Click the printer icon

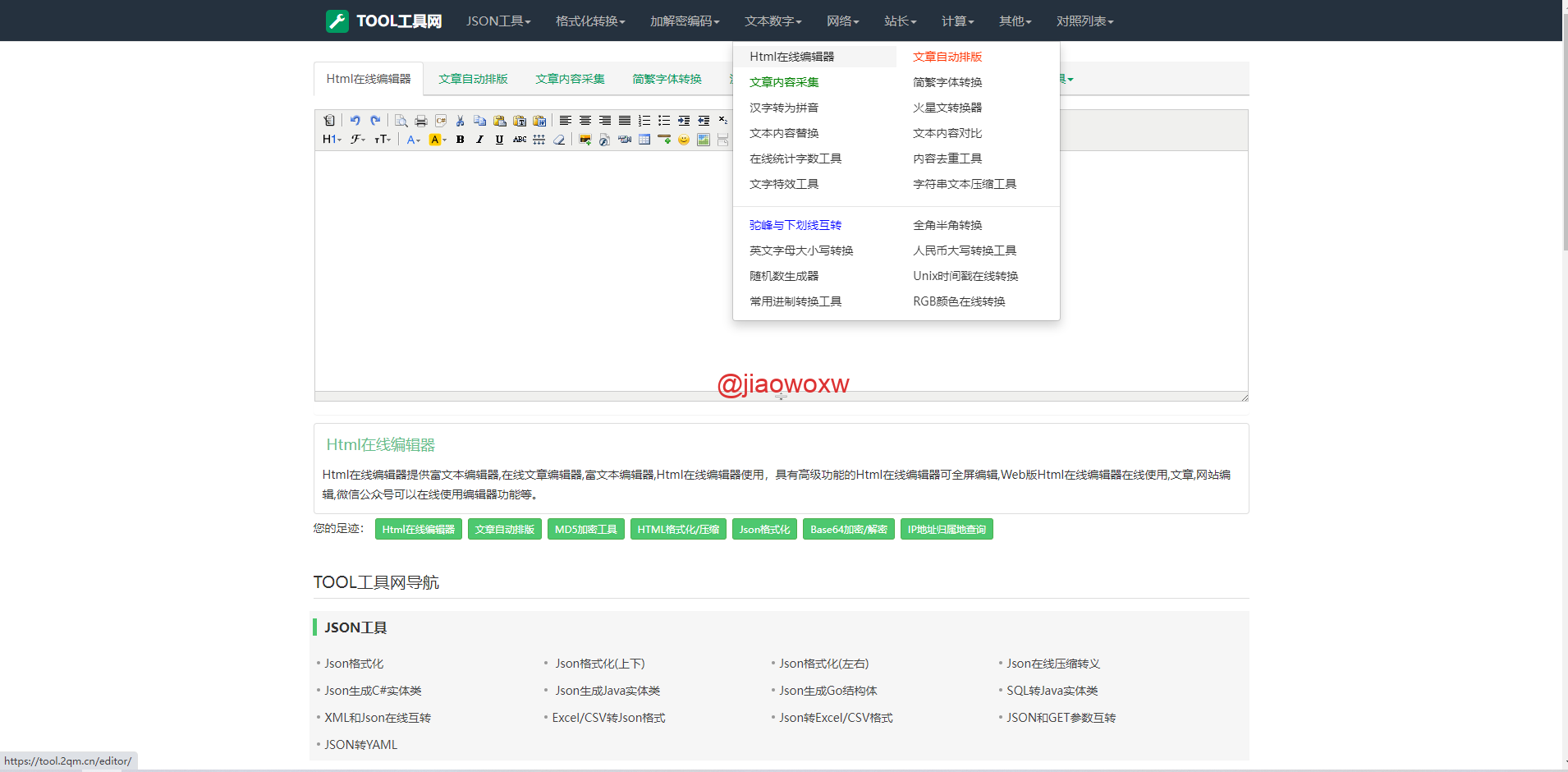421,121
